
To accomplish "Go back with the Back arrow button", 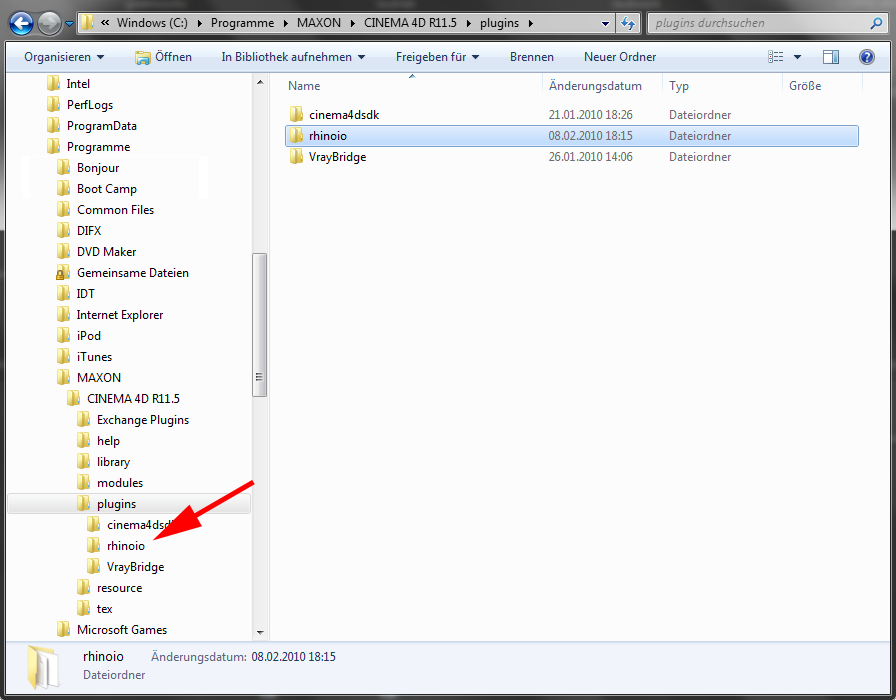I will point(22,23).
